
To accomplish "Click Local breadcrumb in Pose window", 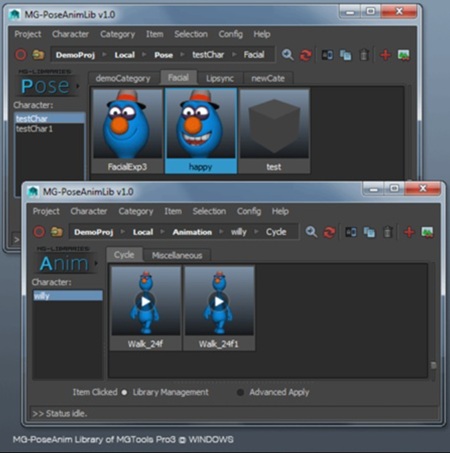I will coord(125,55).
